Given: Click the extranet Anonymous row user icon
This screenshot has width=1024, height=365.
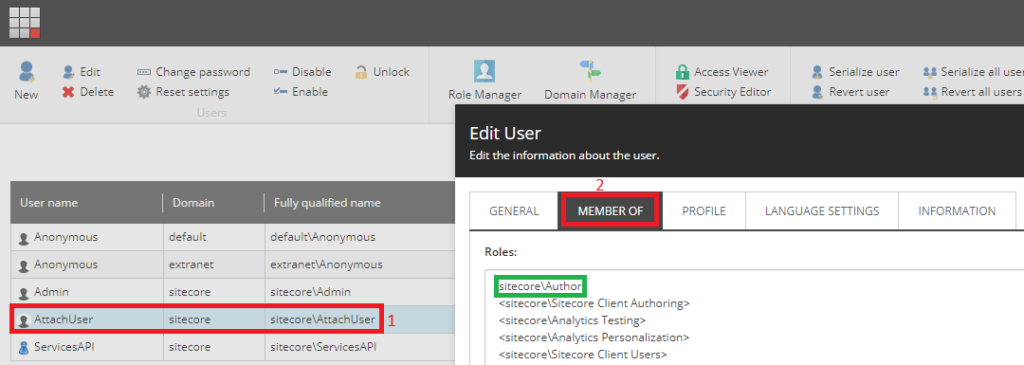Looking at the screenshot, I should click(x=24, y=265).
